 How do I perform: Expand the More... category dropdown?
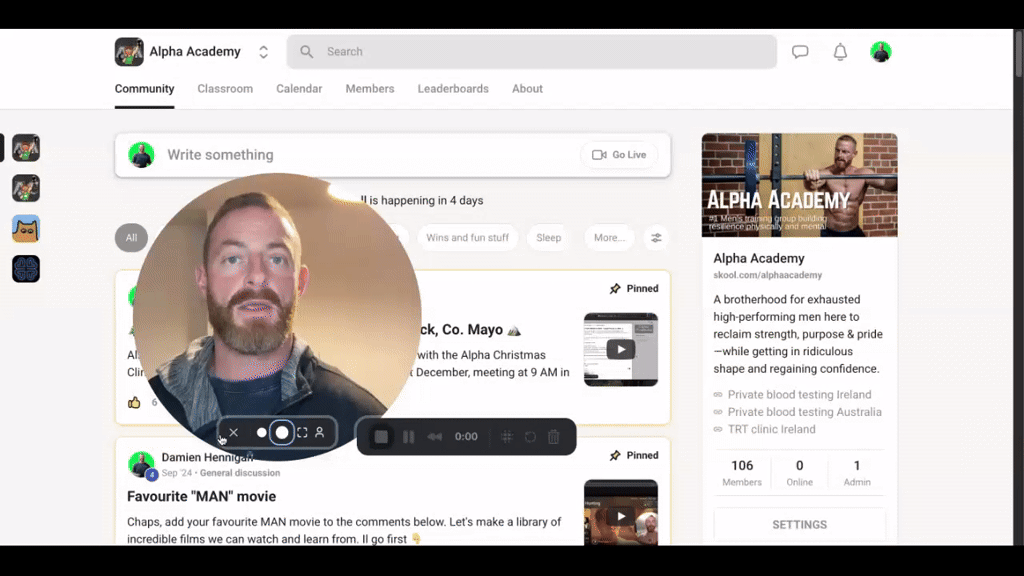tap(610, 238)
